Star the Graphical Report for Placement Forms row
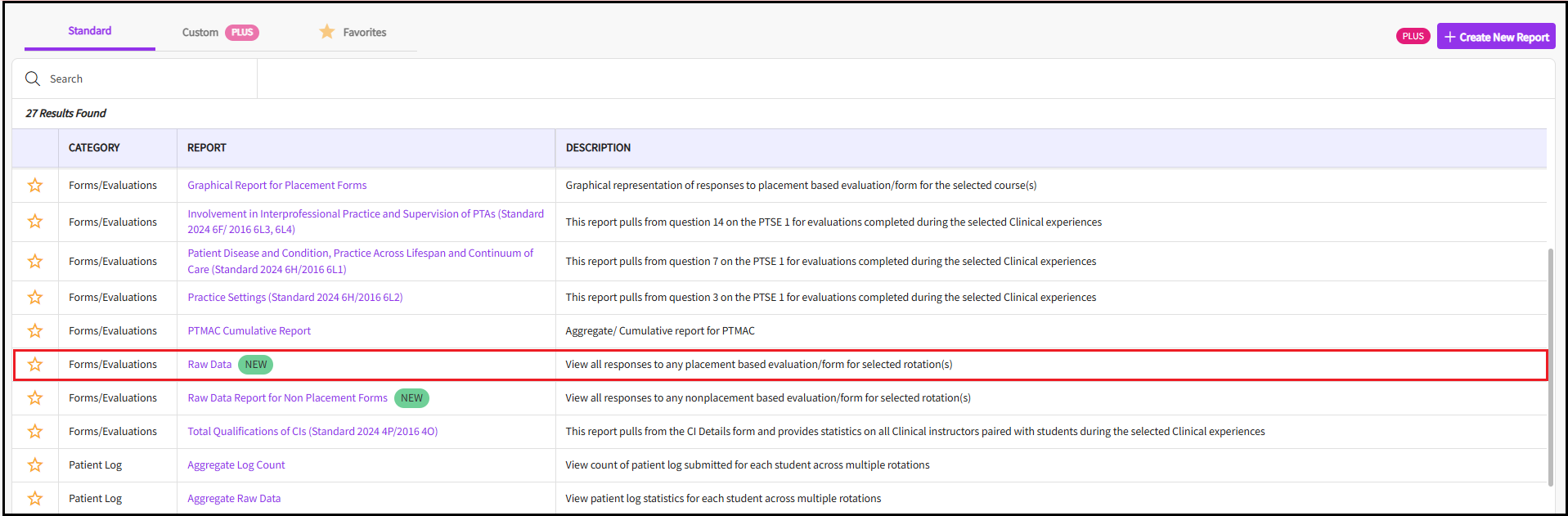The width and height of the screenshot is (1568, 516). point(35,186)
